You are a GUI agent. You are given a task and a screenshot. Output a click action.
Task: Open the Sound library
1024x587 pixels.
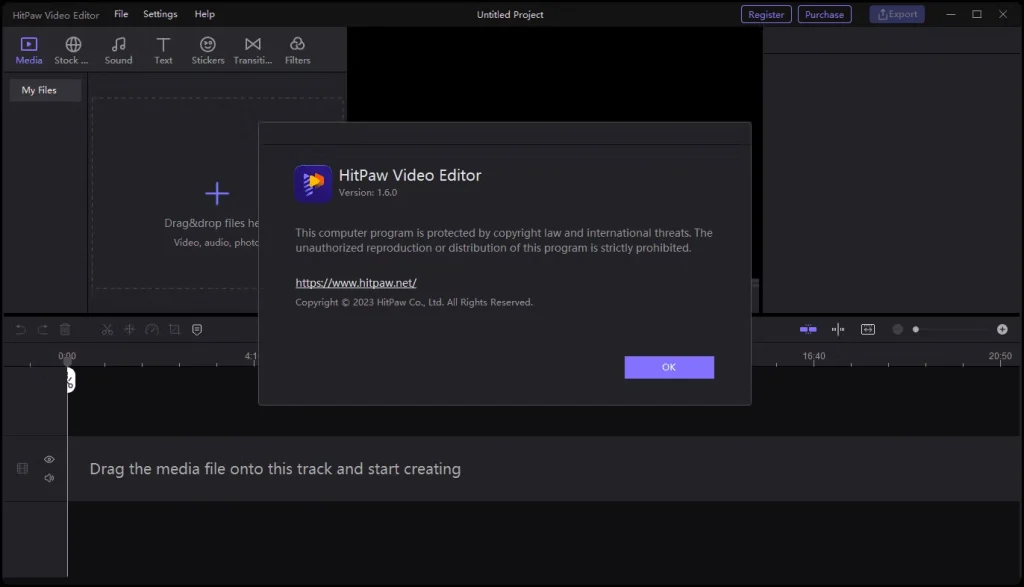coord(118,50)
